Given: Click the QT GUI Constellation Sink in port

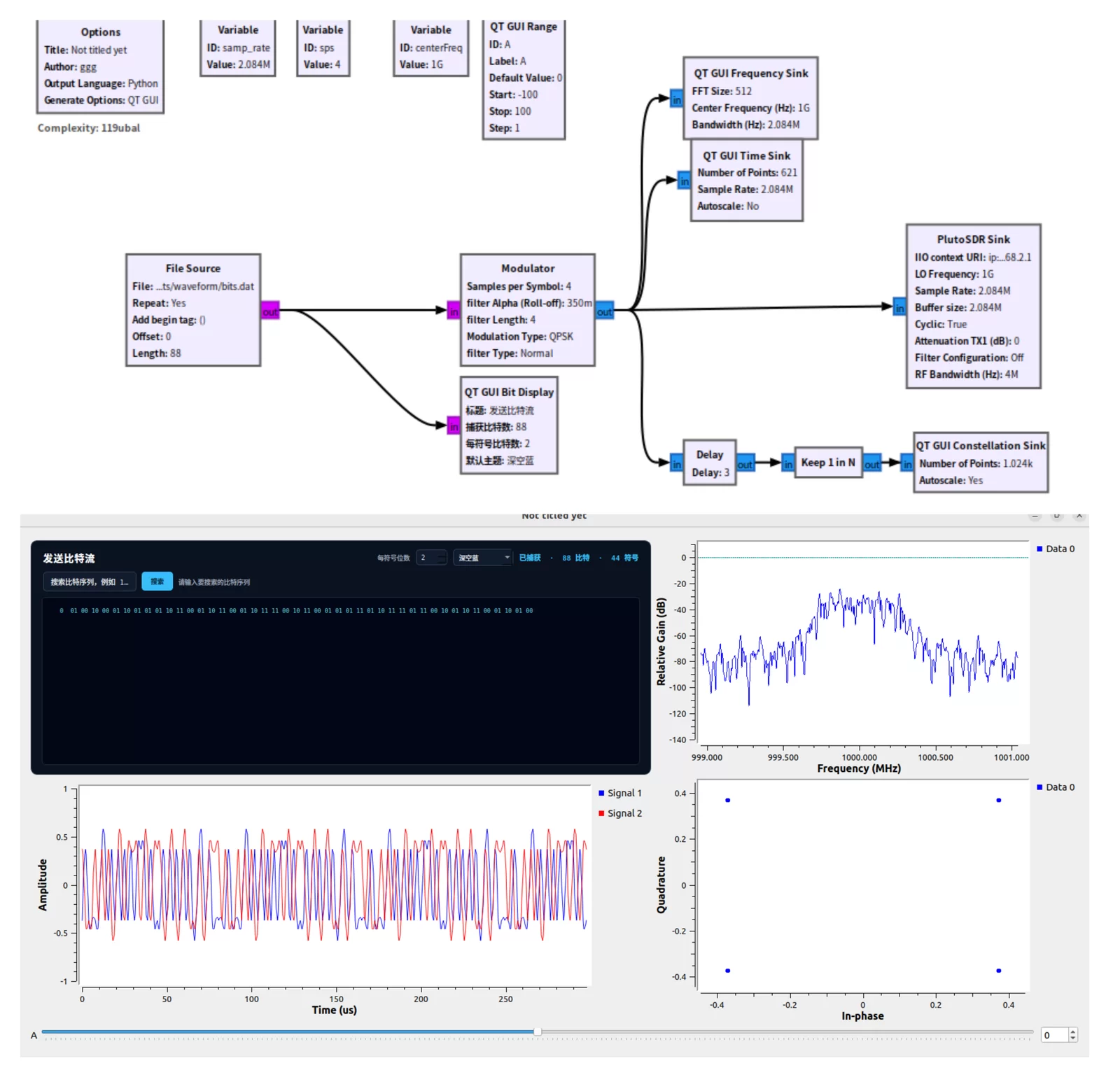Looking at the screenshot, I should point(907,463).
